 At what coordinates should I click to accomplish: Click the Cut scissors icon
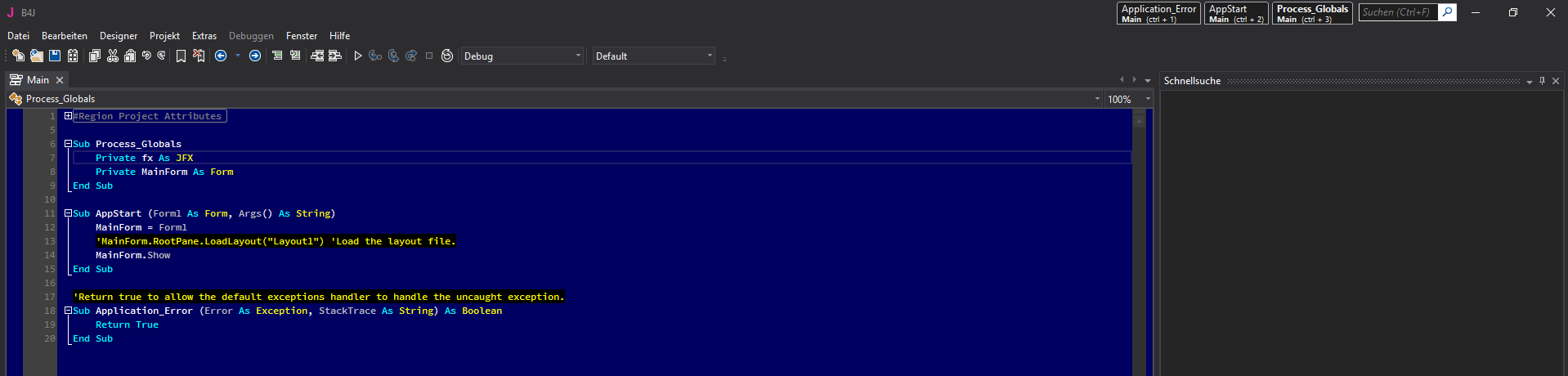[x=113, y=56]
